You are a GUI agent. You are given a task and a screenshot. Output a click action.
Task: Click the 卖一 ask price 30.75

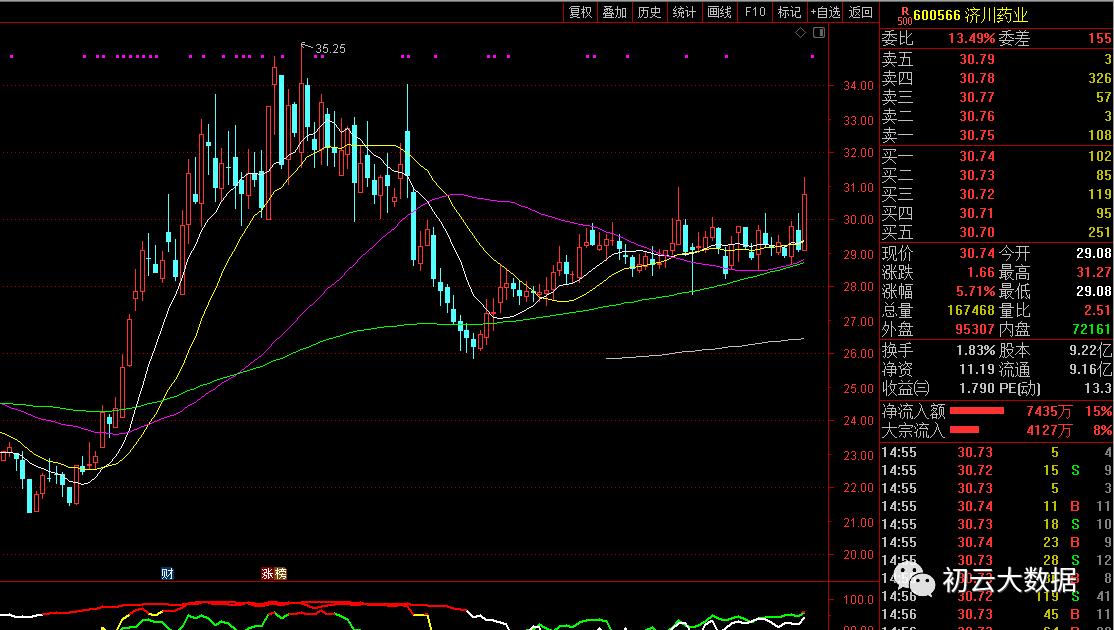point(977,135)
